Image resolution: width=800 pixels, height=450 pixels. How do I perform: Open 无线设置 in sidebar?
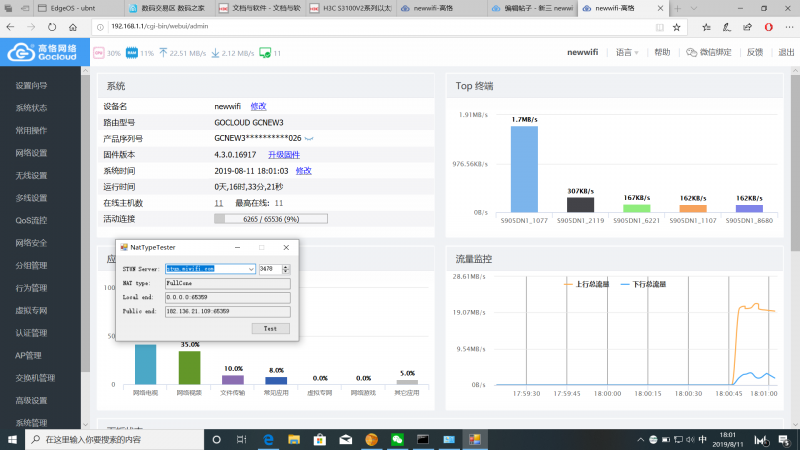click(x=31, y=176)
